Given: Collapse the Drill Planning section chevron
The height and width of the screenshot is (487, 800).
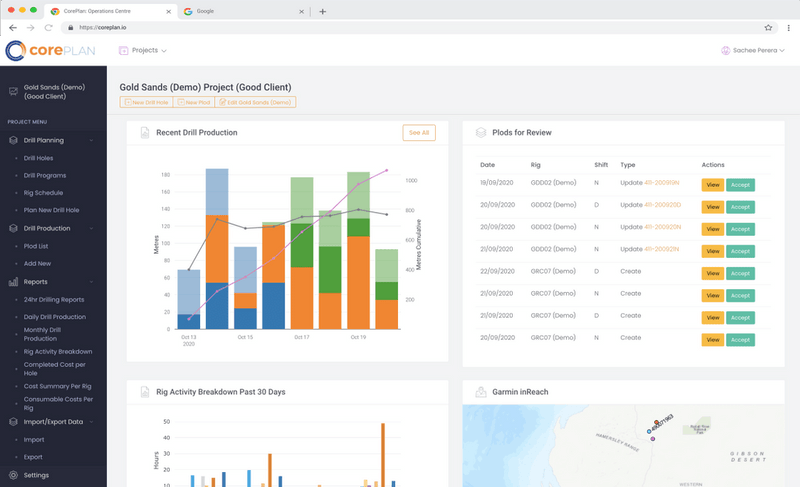Looking at the screenshot, I should 91,140.
